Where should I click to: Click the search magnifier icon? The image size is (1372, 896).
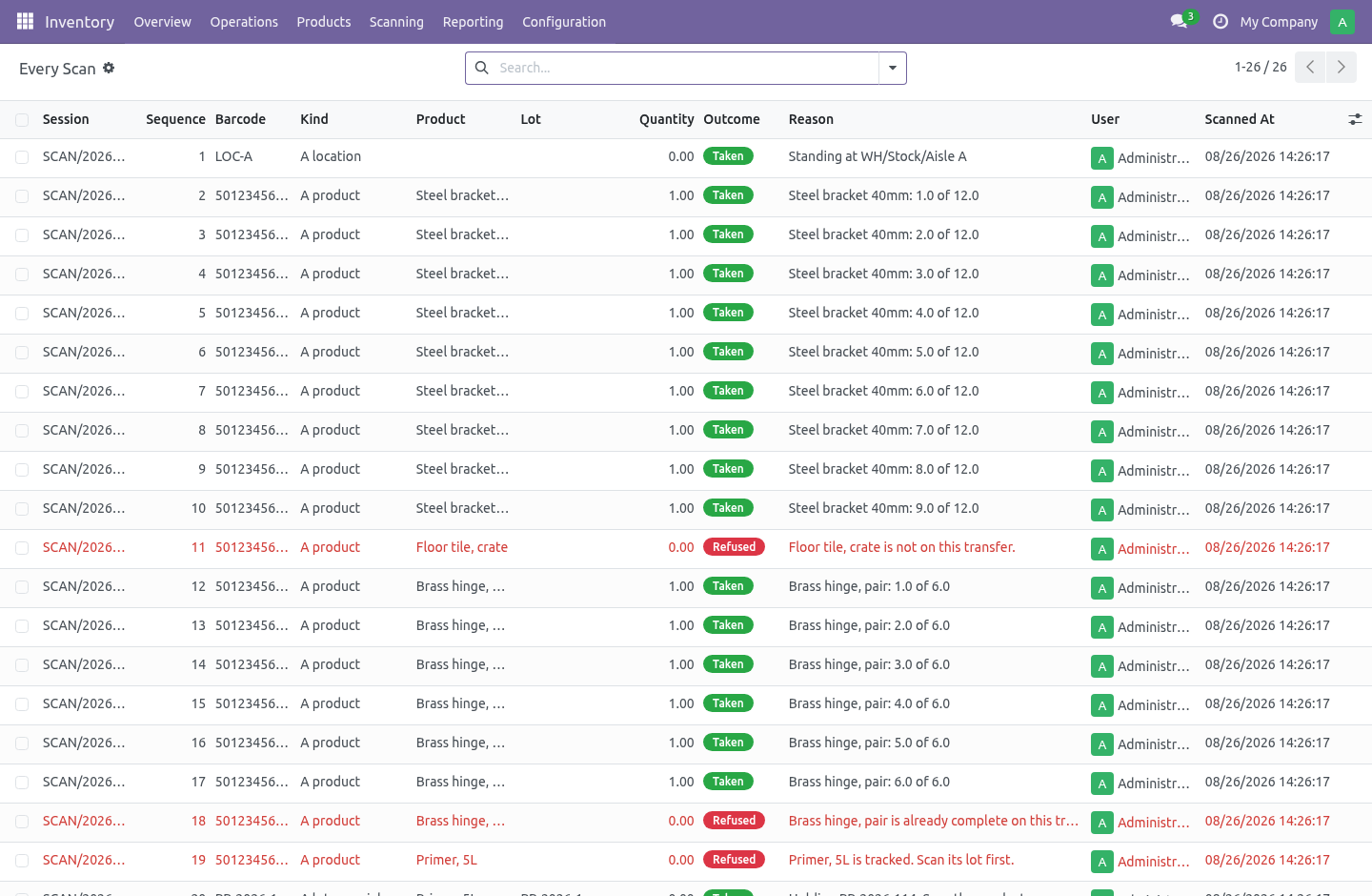coord(482,68)
